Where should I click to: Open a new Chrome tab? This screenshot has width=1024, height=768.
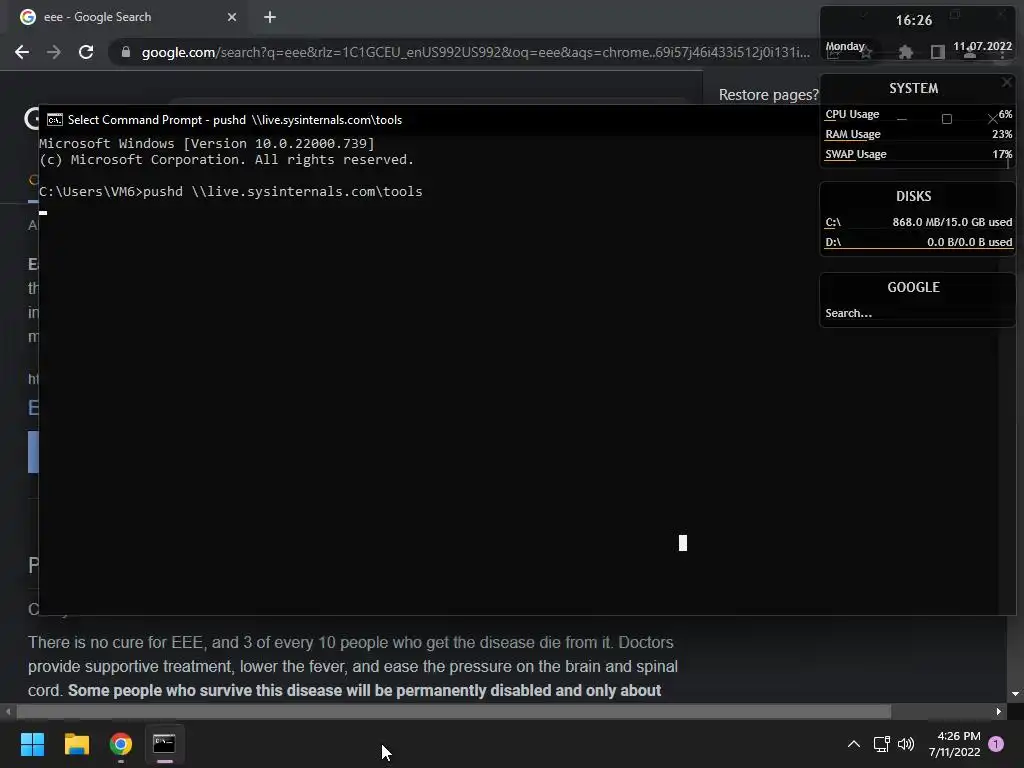(x=270, y=17)
